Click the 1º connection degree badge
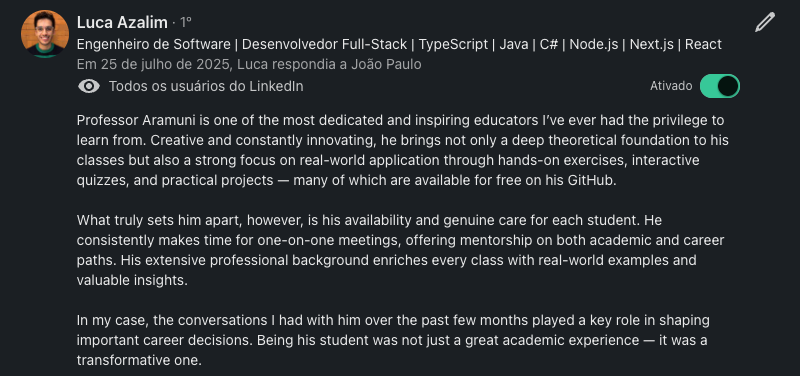Screen dimensions: 800x376 185,22
